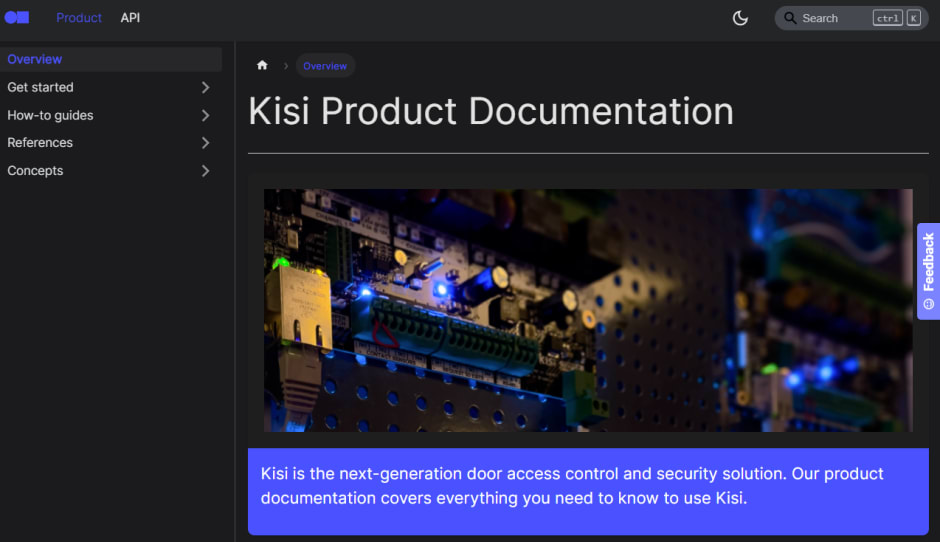Toggle dark mode moon icon
This screenshot has width=940, height=542.
(740, 18)
